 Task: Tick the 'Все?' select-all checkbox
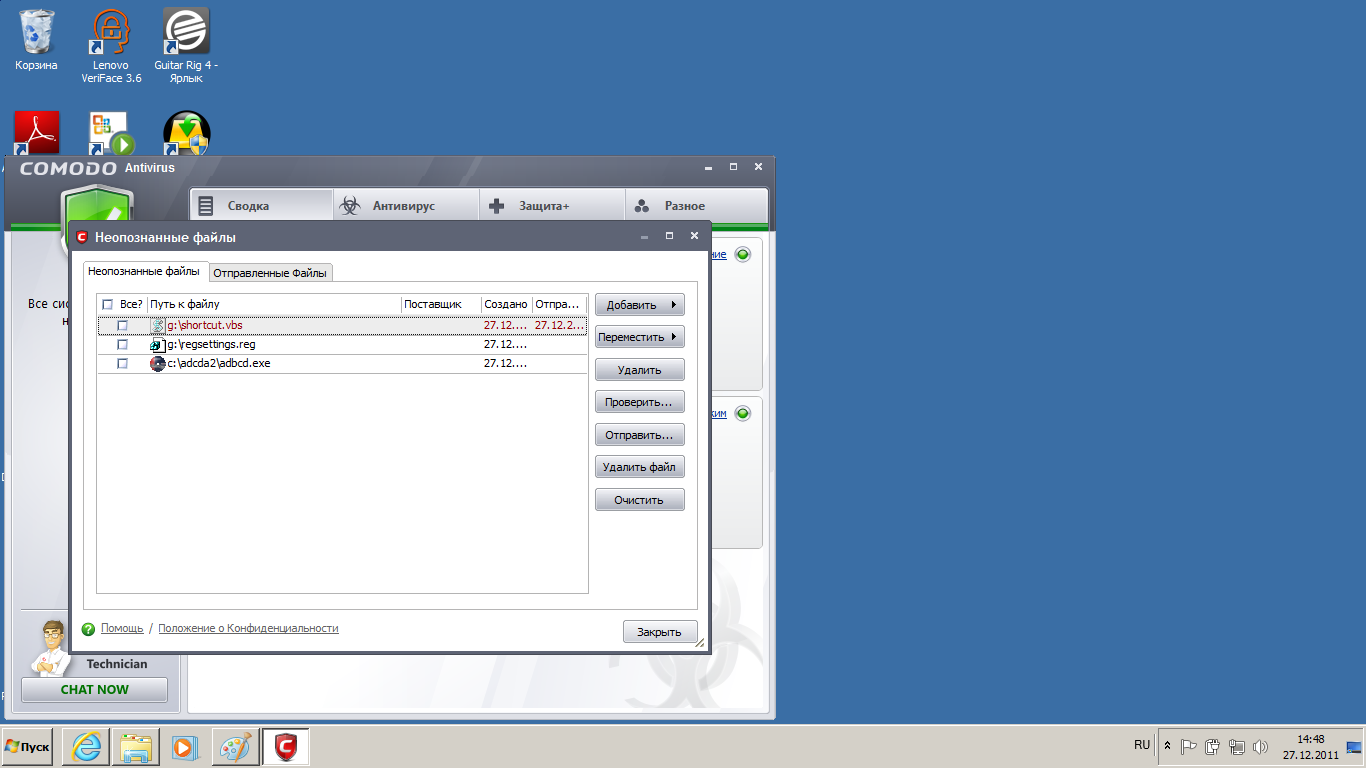pyautogui.click(x=107, y=304)
